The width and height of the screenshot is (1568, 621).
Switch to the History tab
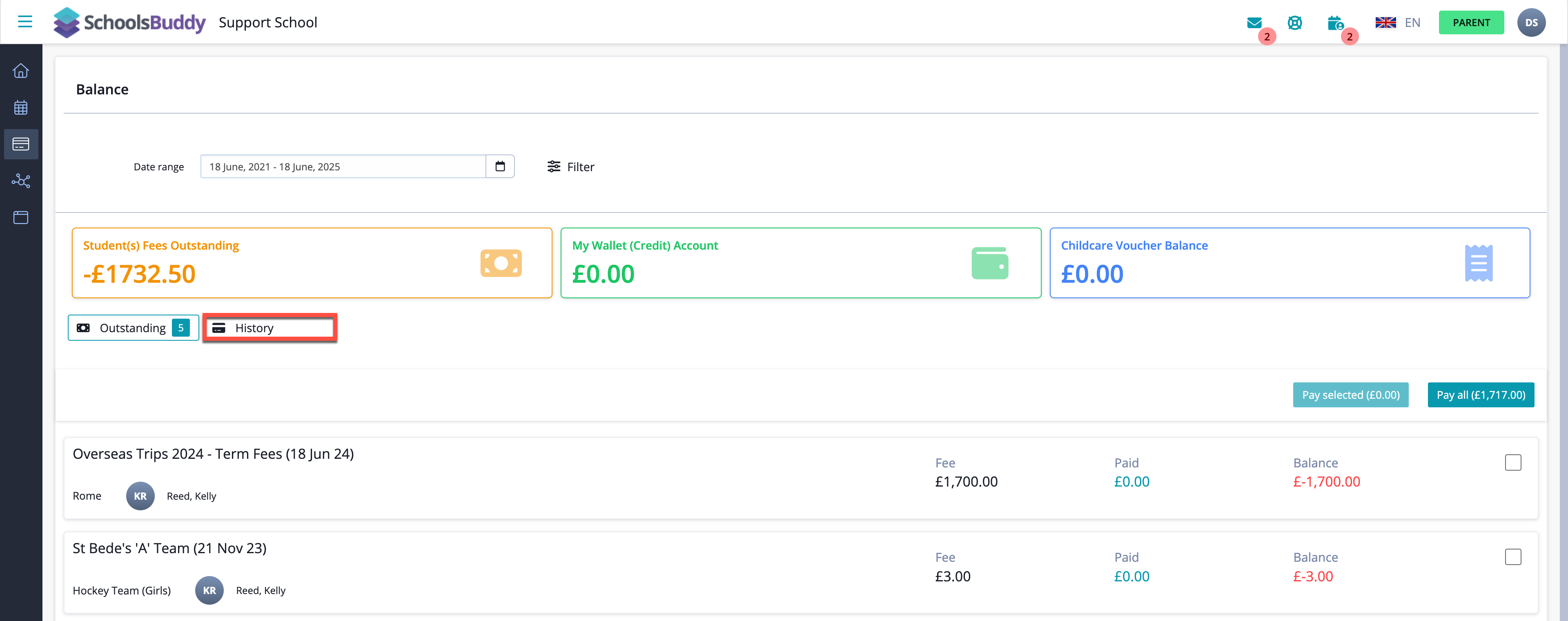(269, 328)
